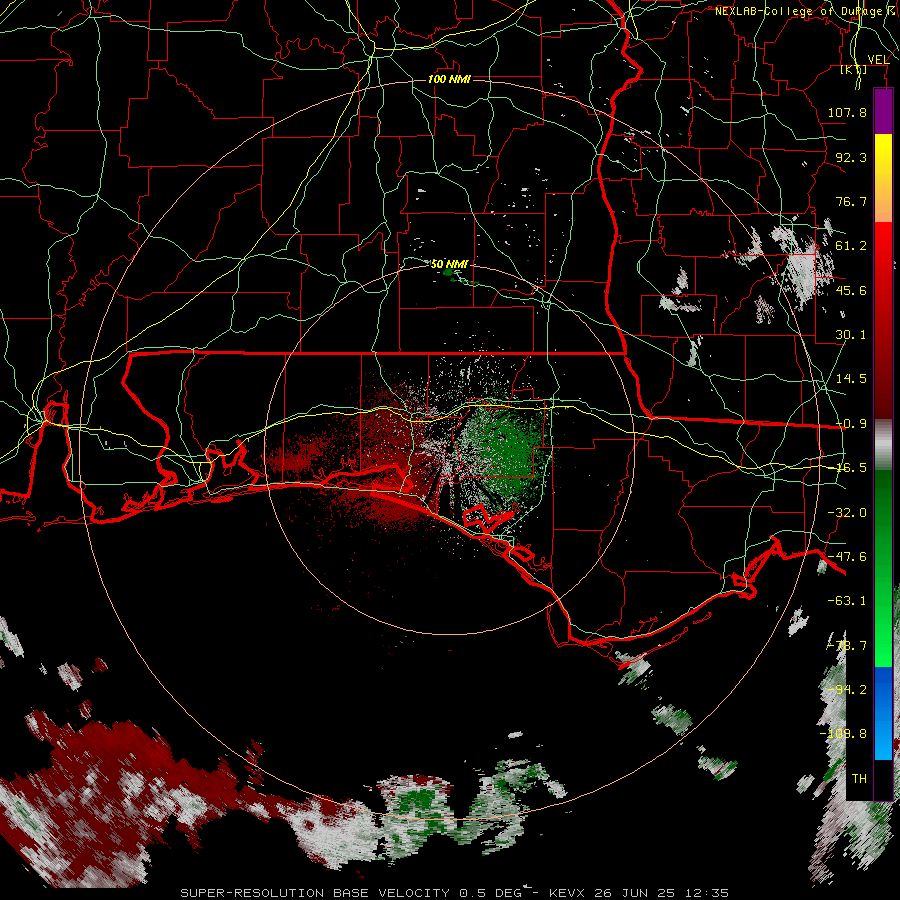
Task: Select the 107.8 value on the velocity scale
Action: coord(847,112)
